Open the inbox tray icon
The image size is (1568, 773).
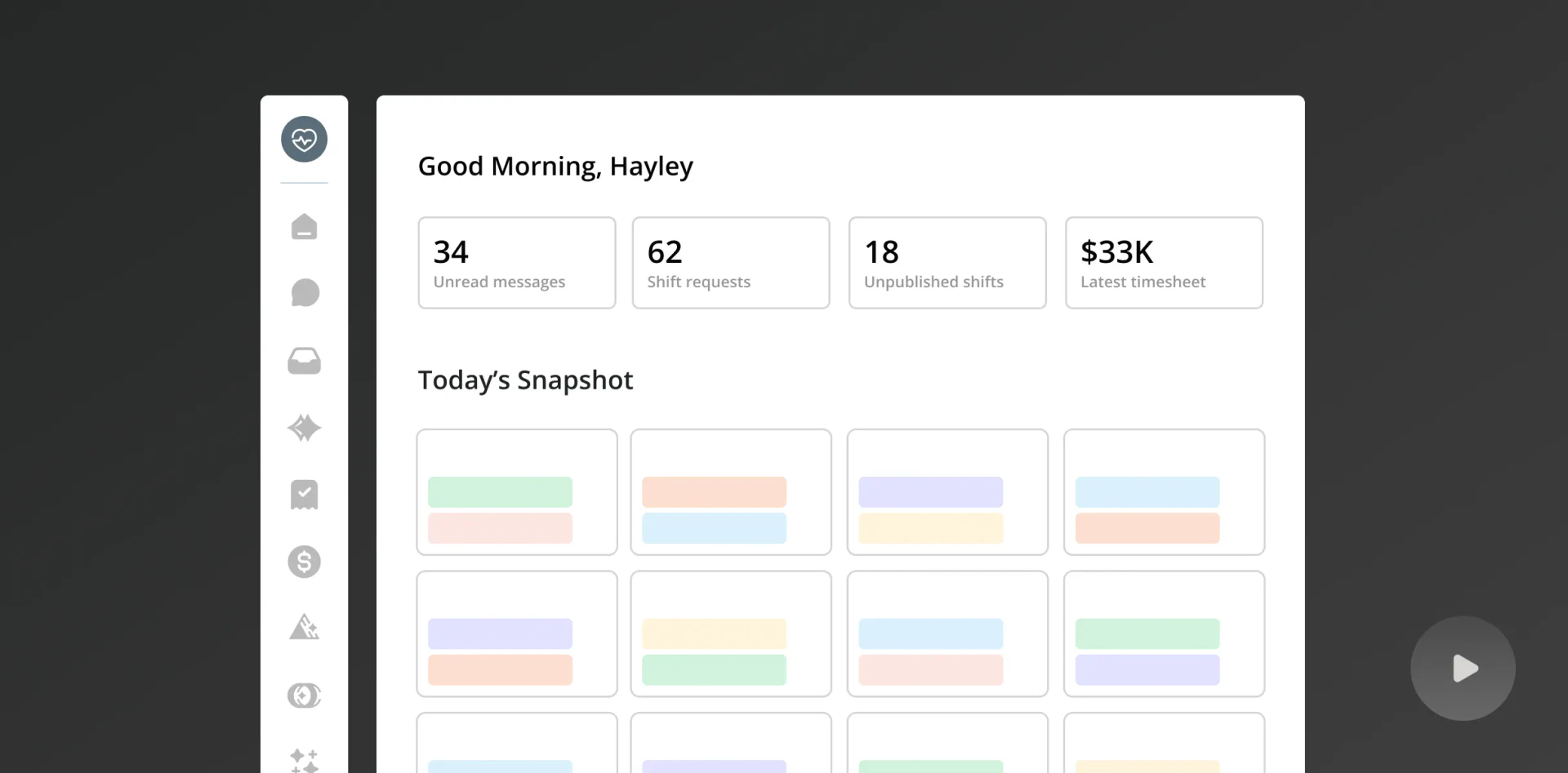[x=304, y=361]
